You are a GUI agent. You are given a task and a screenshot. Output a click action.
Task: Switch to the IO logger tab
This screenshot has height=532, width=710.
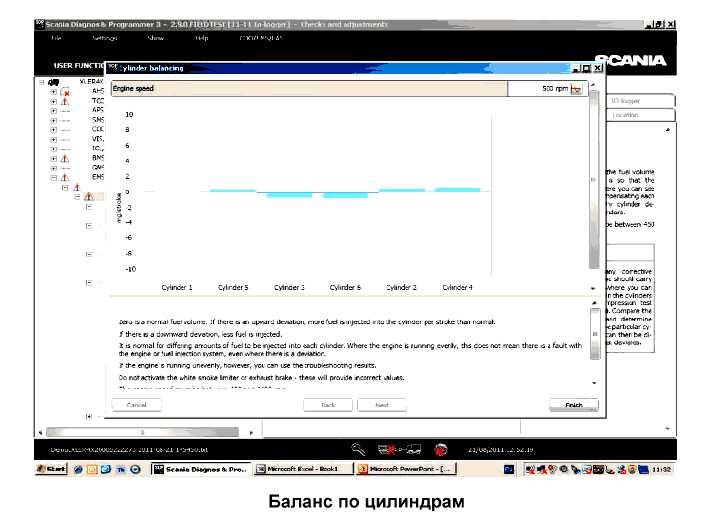tap(627, 101)
